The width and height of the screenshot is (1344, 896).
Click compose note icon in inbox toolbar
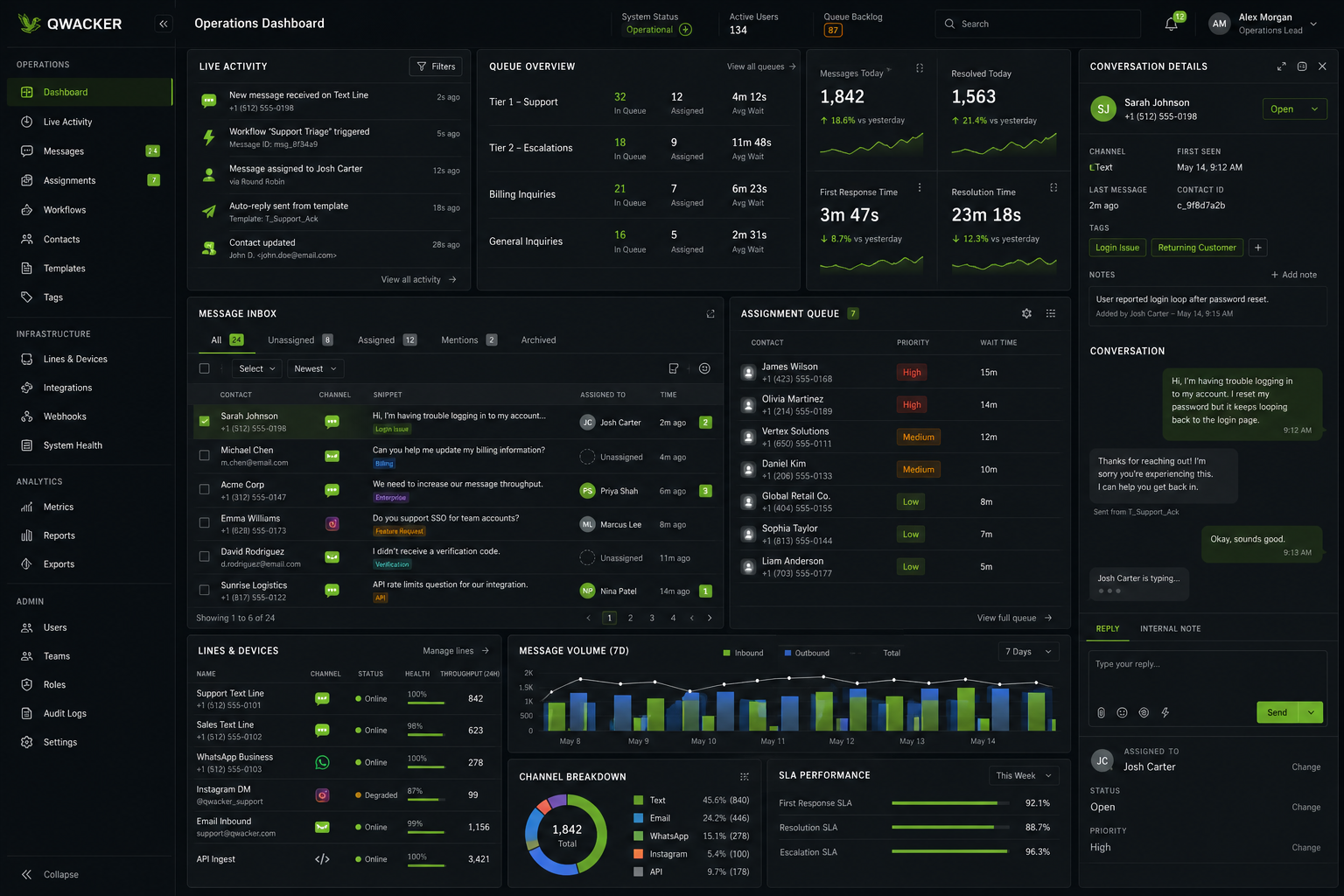674,368
